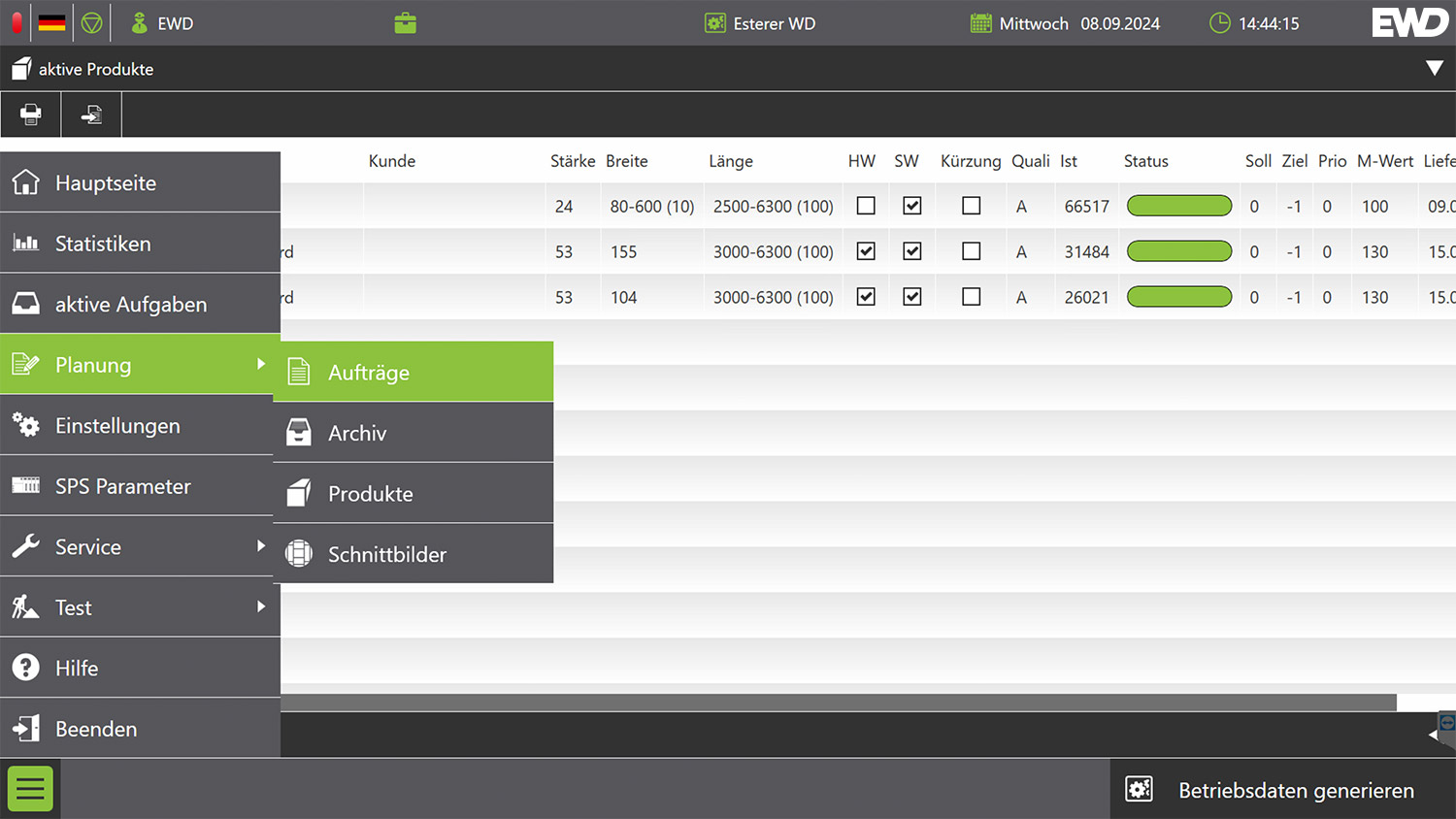Viewport: 1456px width, 819px height.
Task: Toggle HW checkbox in first row
Action: [x=866, y=206]
